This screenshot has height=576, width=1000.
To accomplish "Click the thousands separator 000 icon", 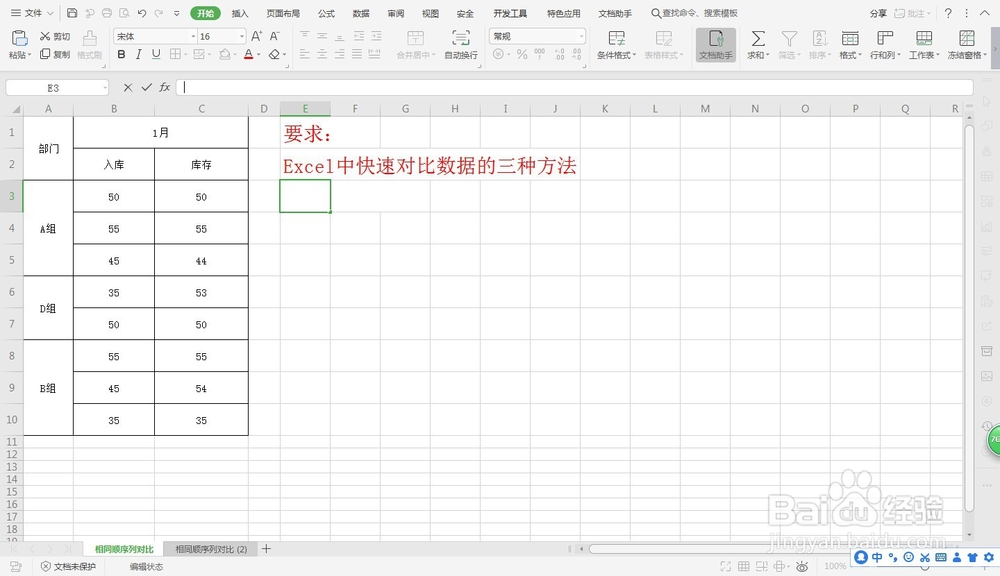I will (540, 55).
